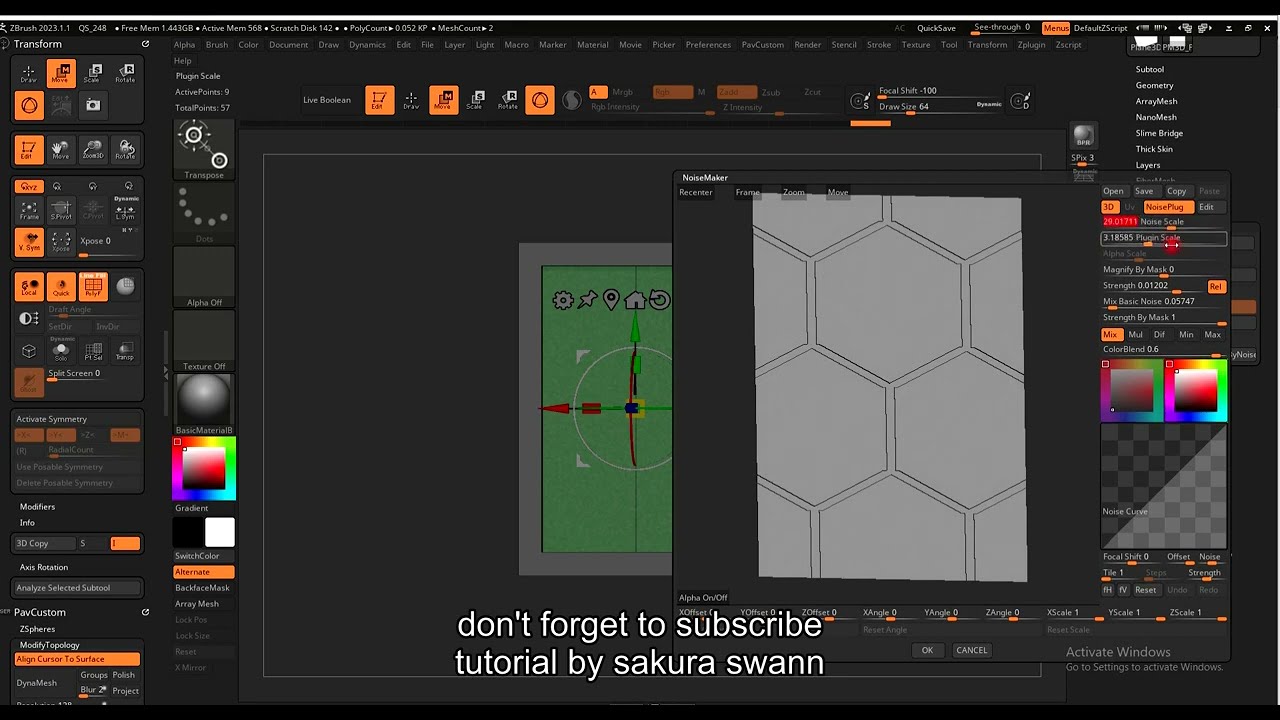Image resolution: width=1280 pixels, height=720 pixels.
Task: Expand the Modifiers section
Action: pyautogui.click(x=37, y=507)
